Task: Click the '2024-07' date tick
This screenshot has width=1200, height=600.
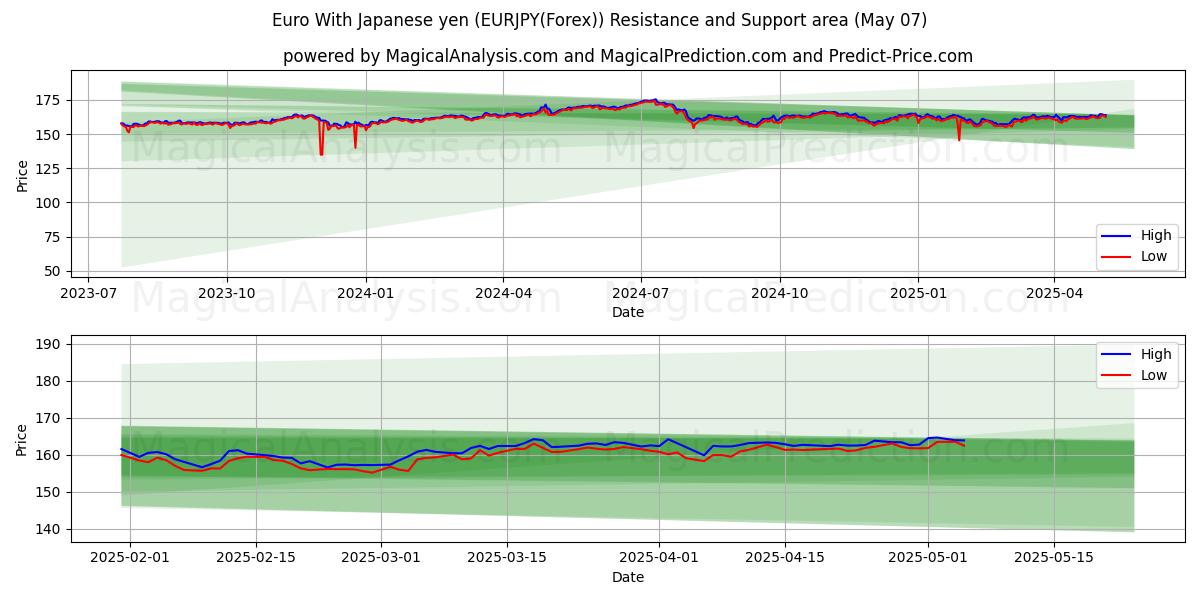Action: coord(641,293)
